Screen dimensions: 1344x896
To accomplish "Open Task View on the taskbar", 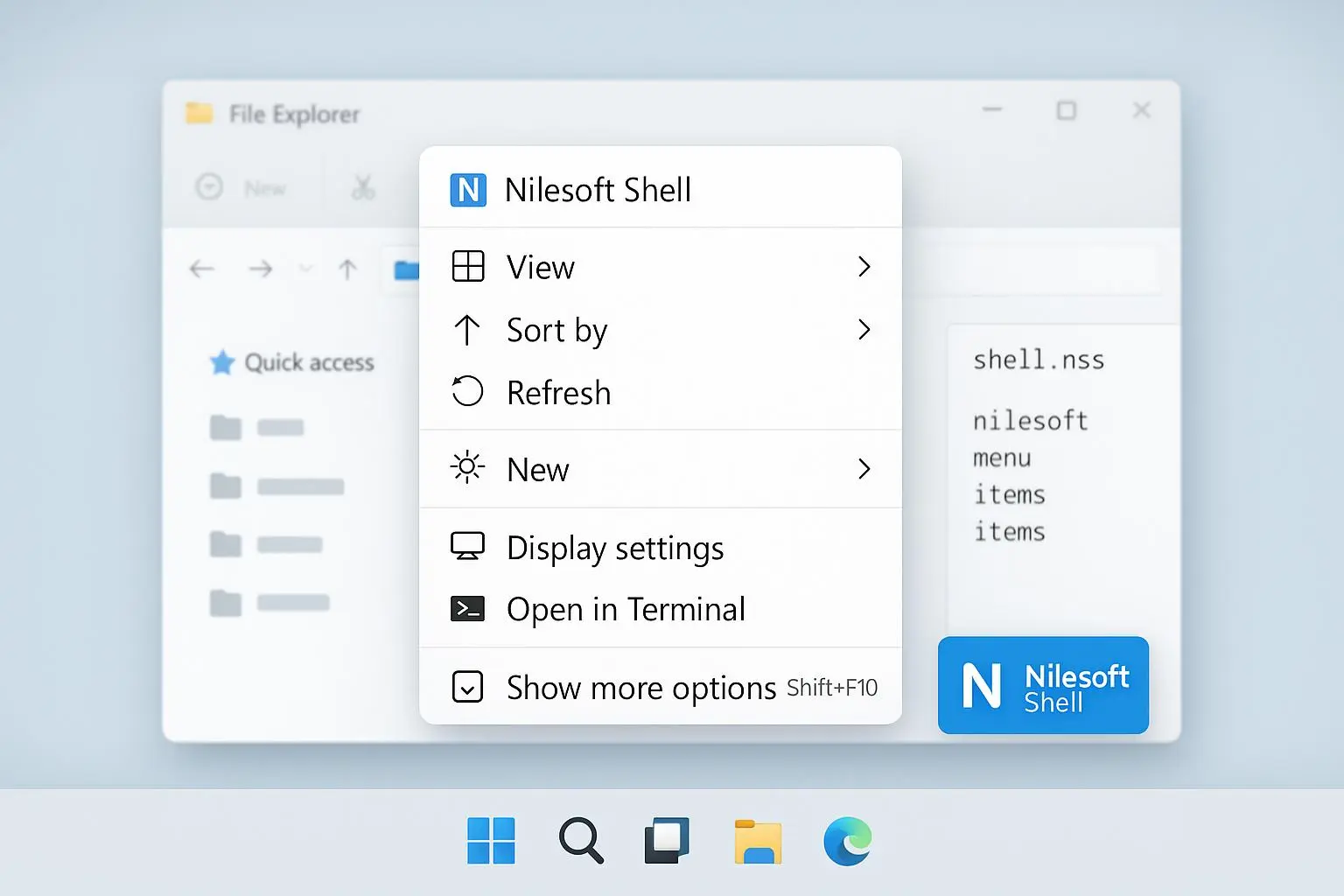I will pyautogui.click(x=667, y=841).
